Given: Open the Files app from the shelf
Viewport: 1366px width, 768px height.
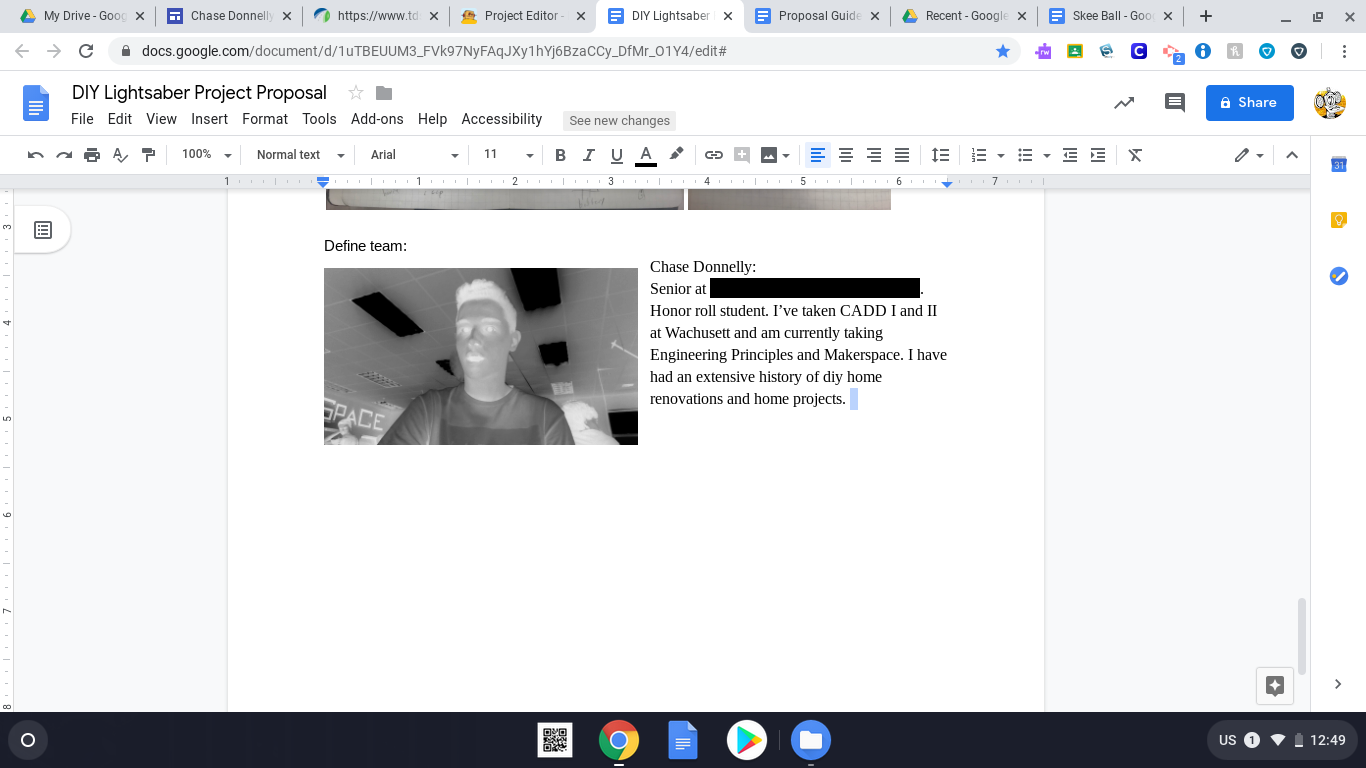Looking at the screenshot, I should (x=811, y=740).
